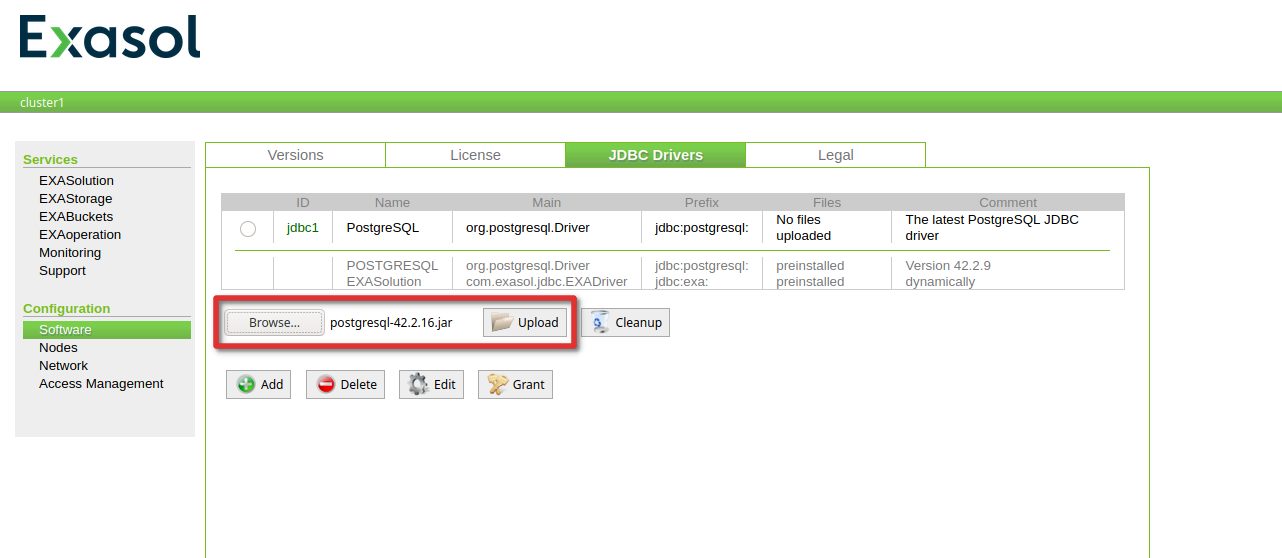Switch to the Versions tab
The height and width of the screenshot is (558, 1282).
tap(295, 155)
